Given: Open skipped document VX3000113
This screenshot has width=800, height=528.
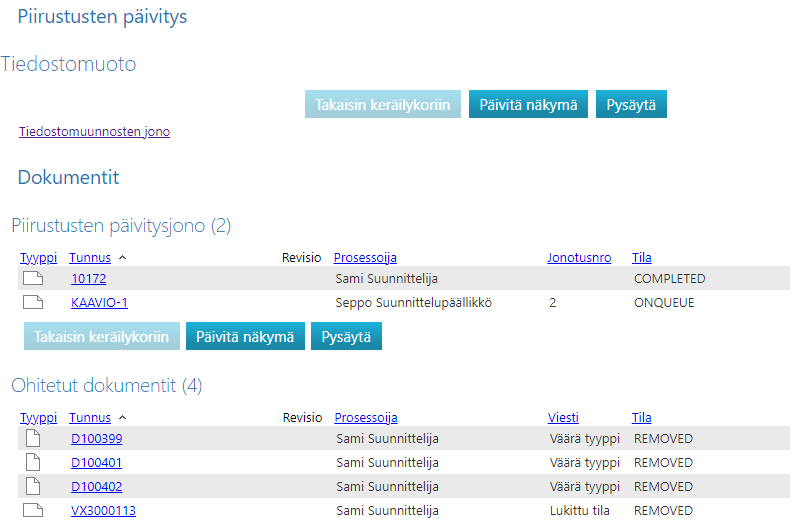Looking at the screenshot, I should click(x=103, y=511).
